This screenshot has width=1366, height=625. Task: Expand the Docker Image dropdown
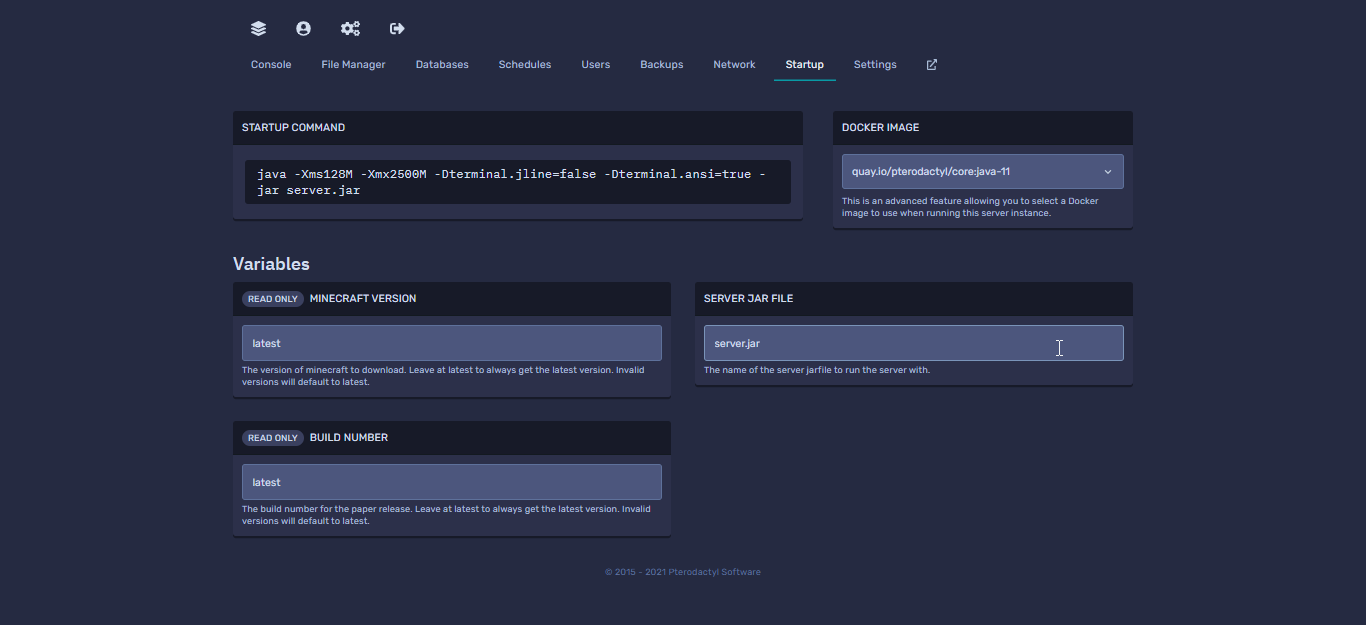[982, 171]
